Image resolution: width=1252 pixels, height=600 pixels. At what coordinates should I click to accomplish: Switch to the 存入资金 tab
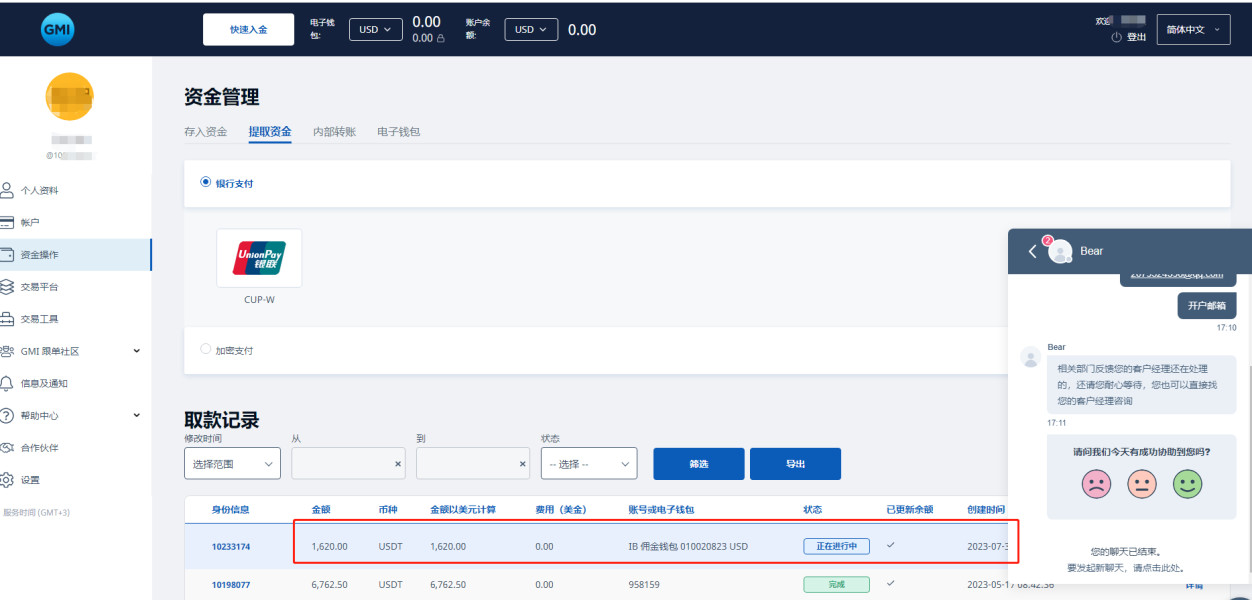[x=206, y=132]
